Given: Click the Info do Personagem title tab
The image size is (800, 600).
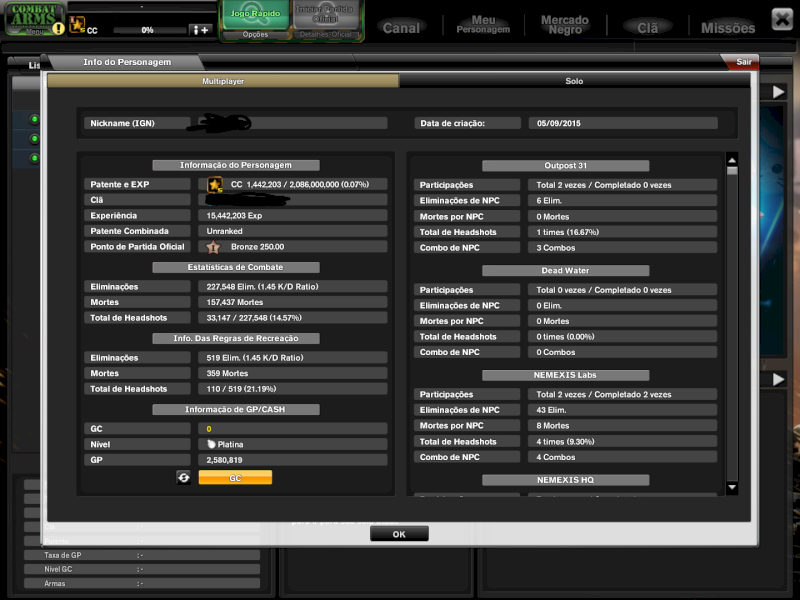Looking at the screenshot, I should click(127, 62).
